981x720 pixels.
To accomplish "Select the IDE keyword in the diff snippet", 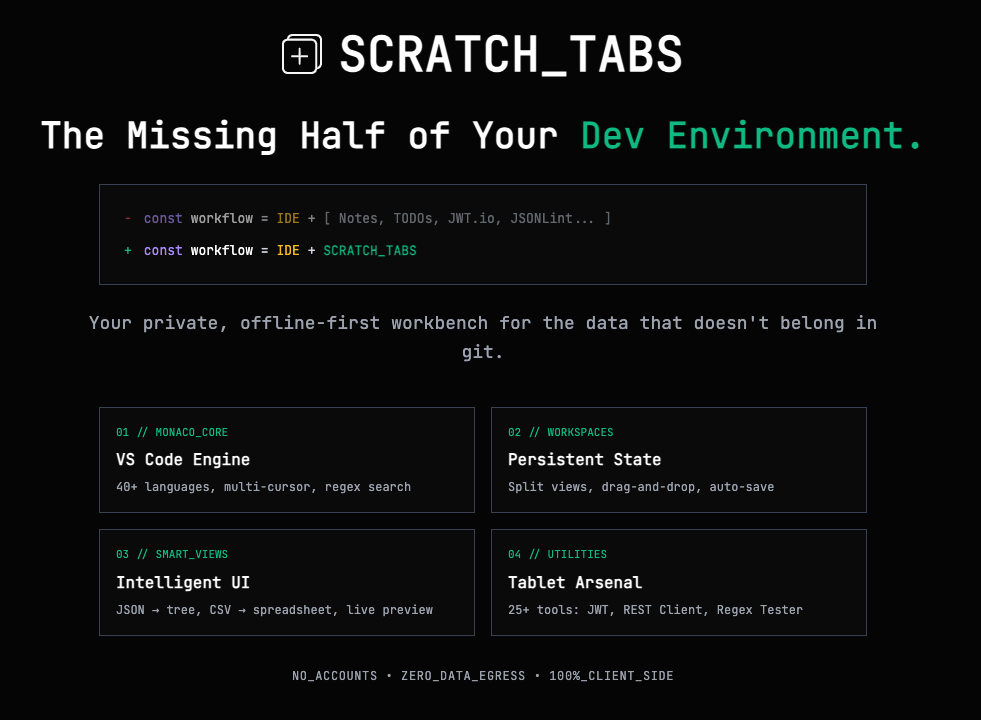I will 288,250.
